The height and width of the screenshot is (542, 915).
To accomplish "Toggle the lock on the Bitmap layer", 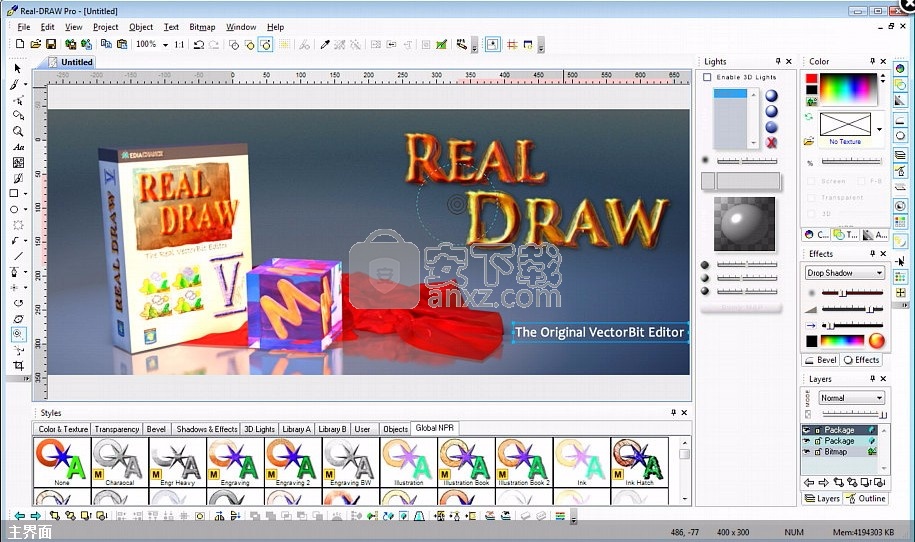I will click(818, 452).
